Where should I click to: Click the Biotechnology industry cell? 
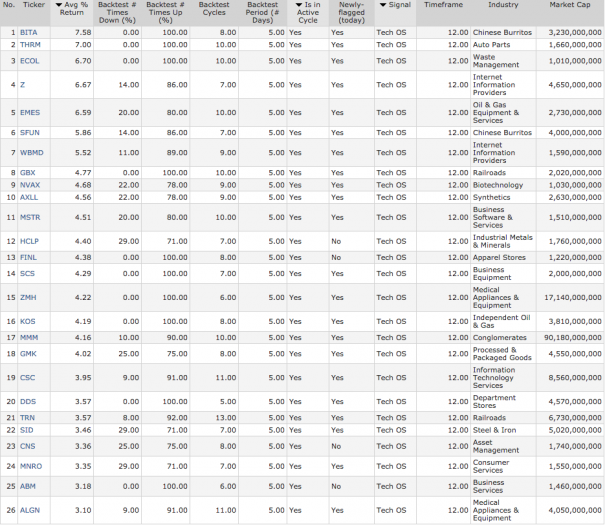498,185
